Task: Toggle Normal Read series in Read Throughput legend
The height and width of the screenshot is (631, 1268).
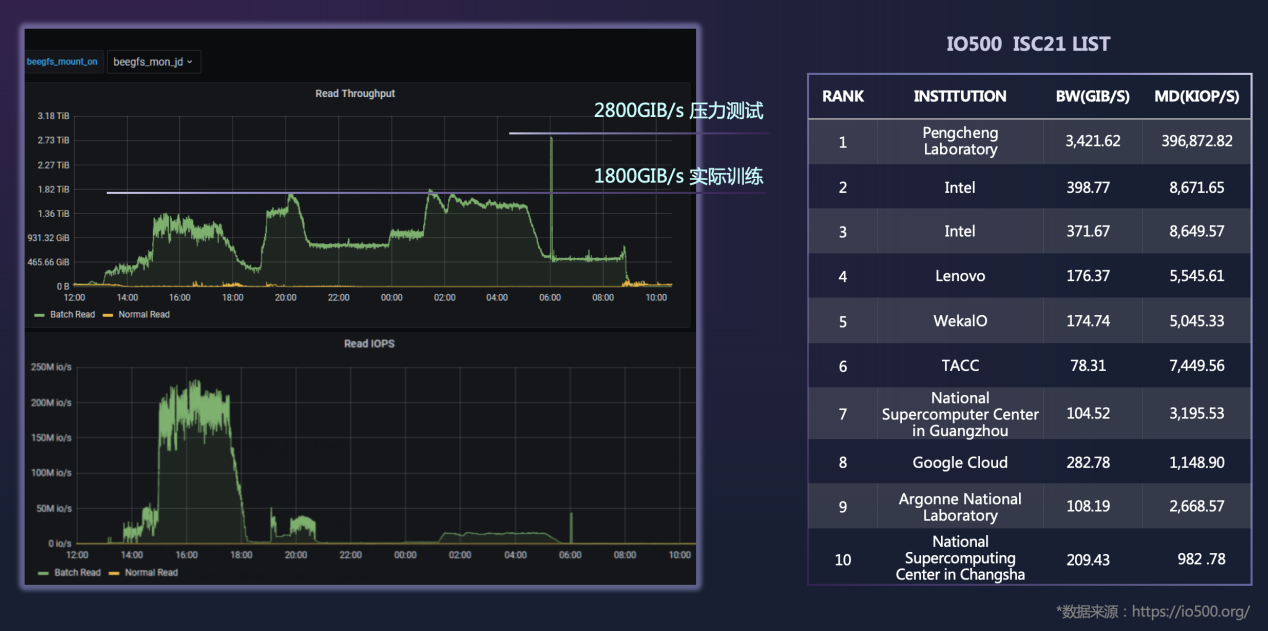Action: click(137, 314)
